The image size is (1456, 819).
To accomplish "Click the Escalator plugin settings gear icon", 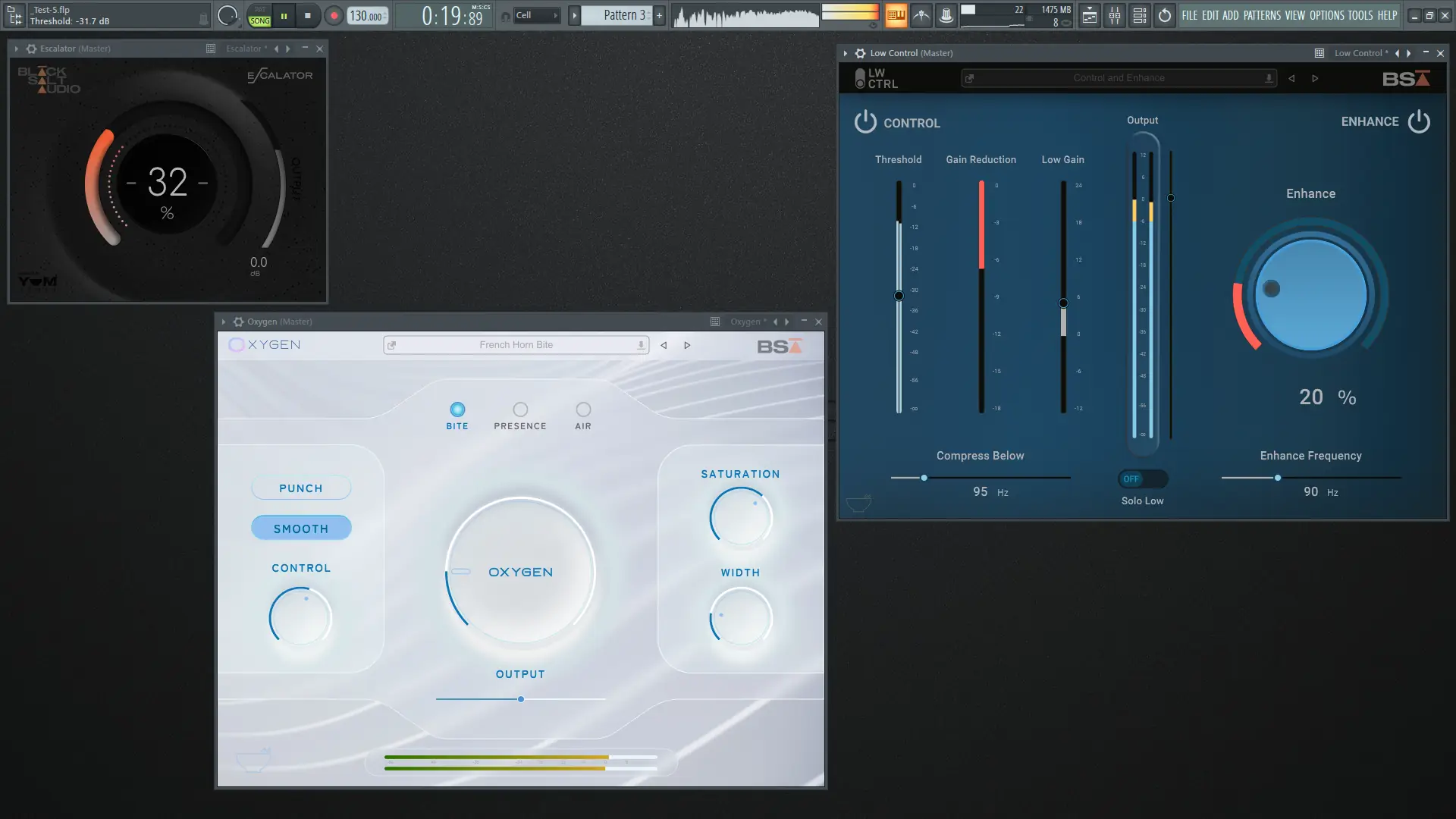I will pyautogui.click(x=31, y=49).
